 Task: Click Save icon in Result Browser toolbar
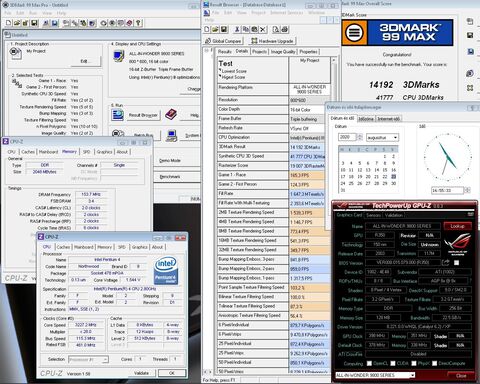coord(224,29)
